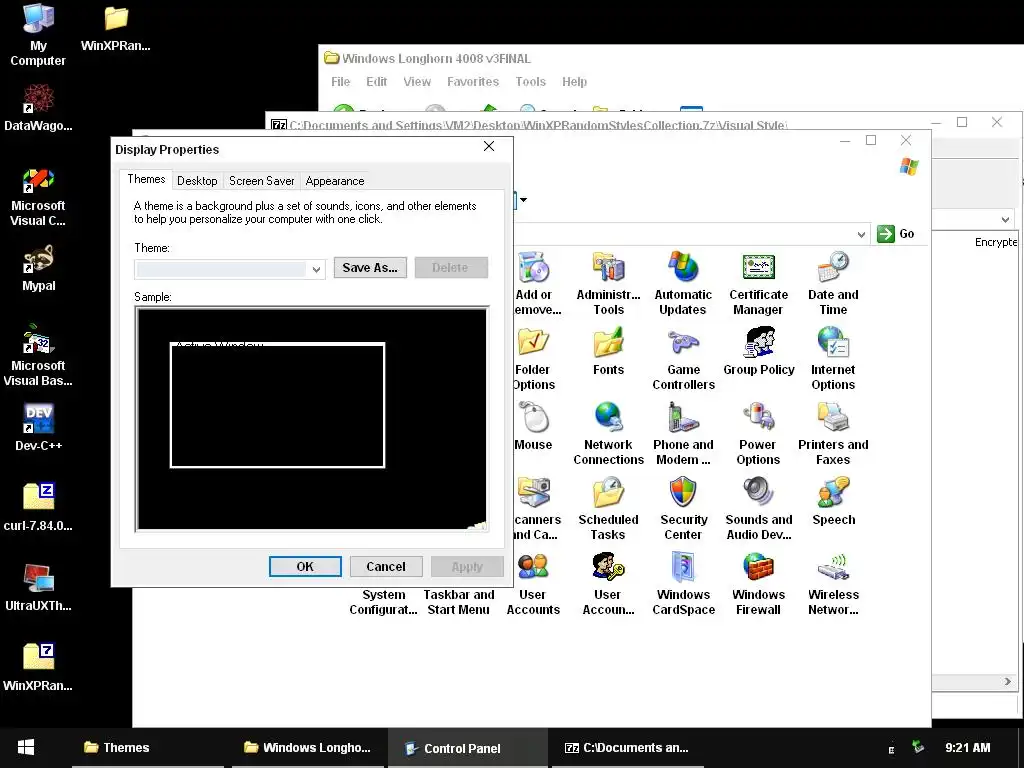
Task: Open File menu in Longhorn window
Action: [x=340, y=82]
